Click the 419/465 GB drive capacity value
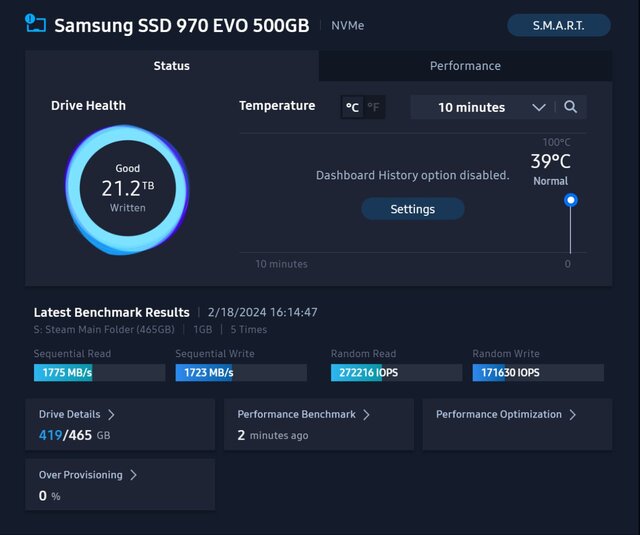 click(x=73, y=436)
